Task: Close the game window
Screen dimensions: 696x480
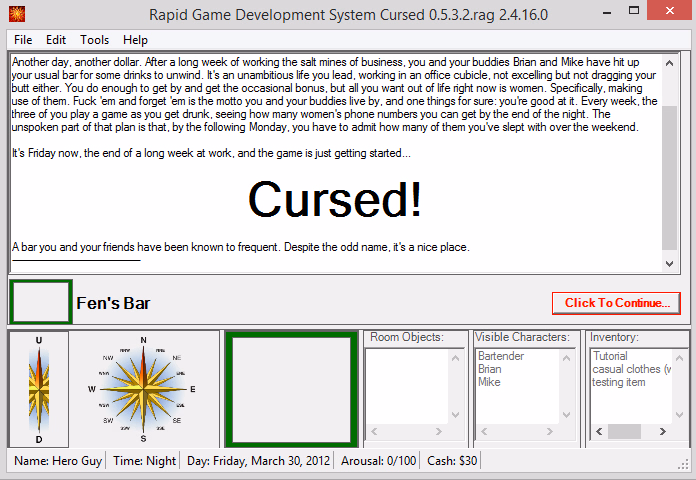Action: 670,11
